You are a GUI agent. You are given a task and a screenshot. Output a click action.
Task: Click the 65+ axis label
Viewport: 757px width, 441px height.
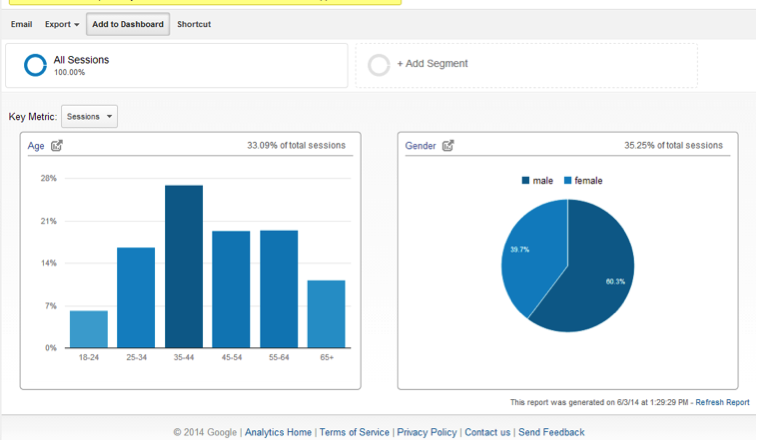pos(327,357)
